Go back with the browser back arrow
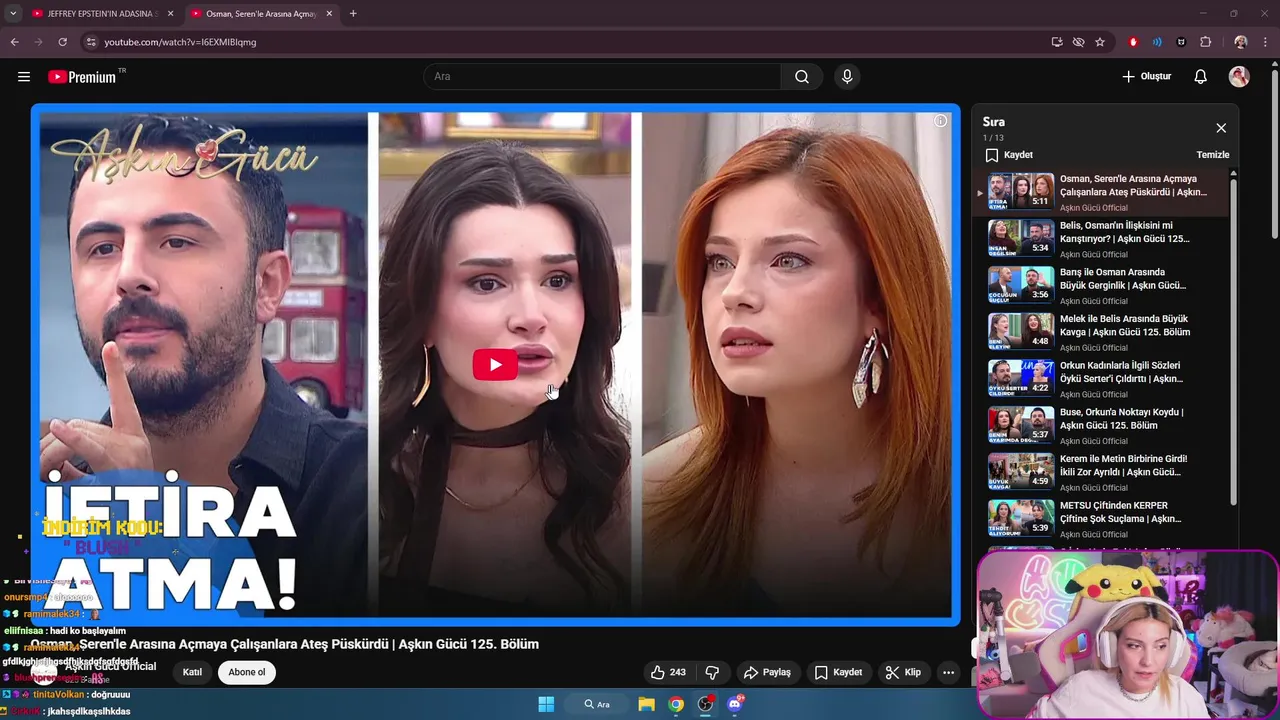1280x720 pixels. pos(14,42)
